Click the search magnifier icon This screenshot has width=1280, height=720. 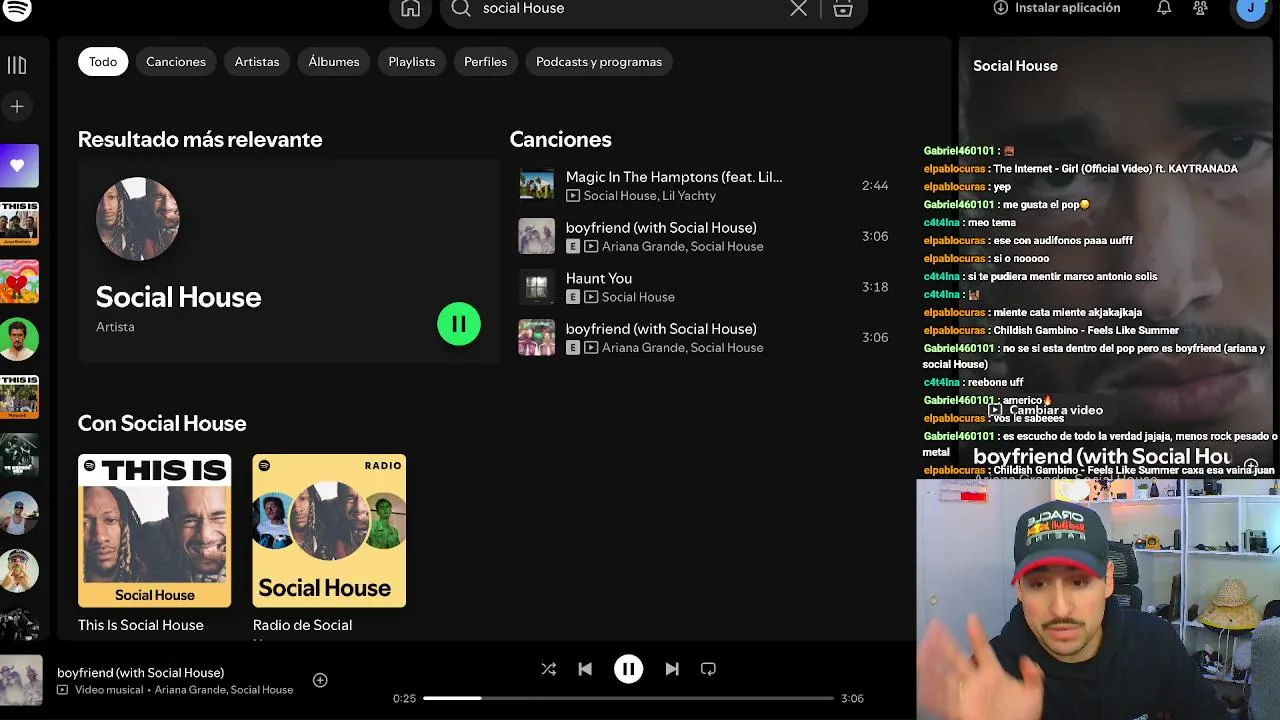pos(461,8)
